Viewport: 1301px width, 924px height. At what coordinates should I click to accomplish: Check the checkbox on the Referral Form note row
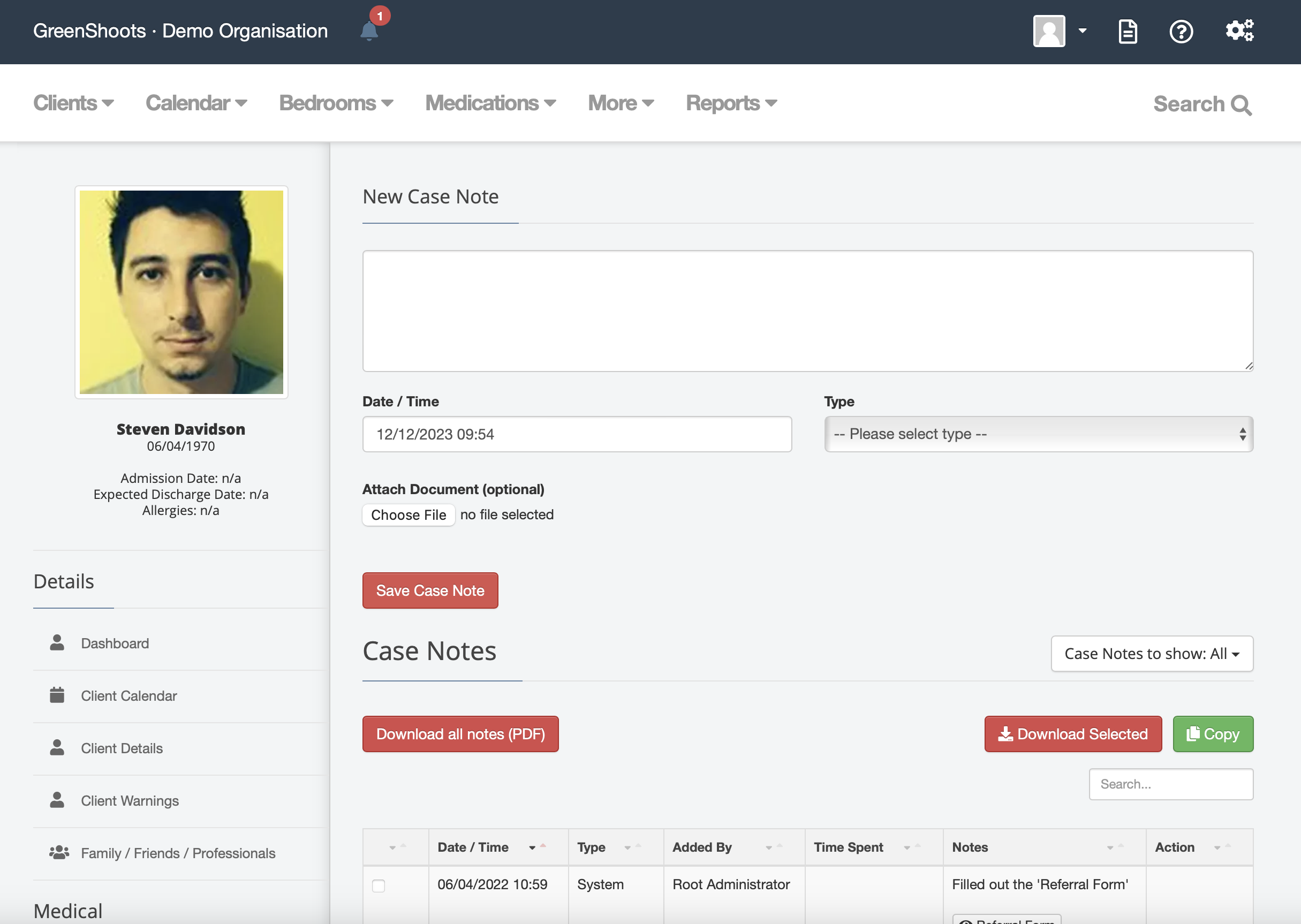point(379,886)
